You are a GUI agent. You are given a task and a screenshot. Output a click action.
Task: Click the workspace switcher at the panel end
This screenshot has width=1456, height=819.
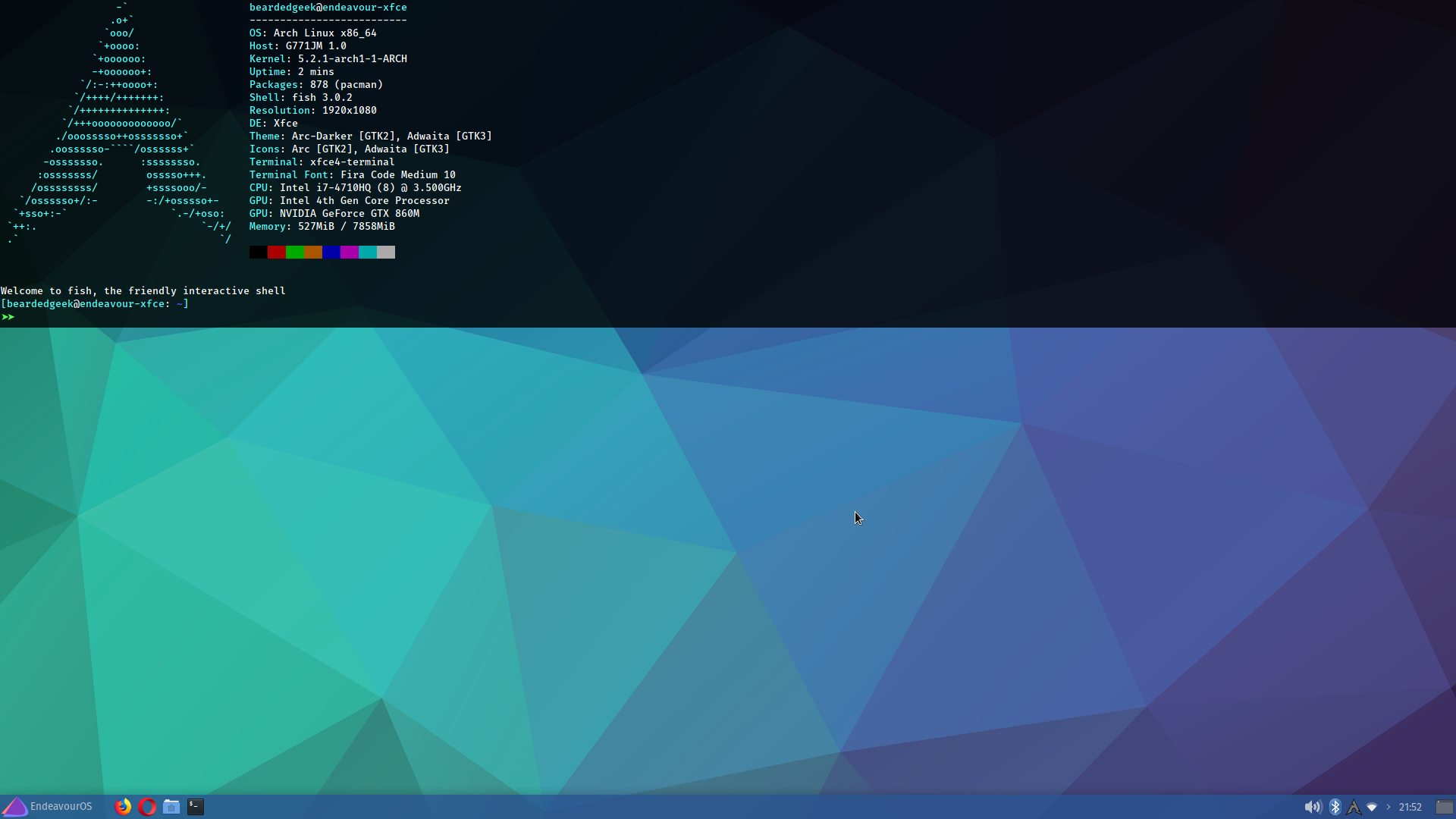(1445, 807)
